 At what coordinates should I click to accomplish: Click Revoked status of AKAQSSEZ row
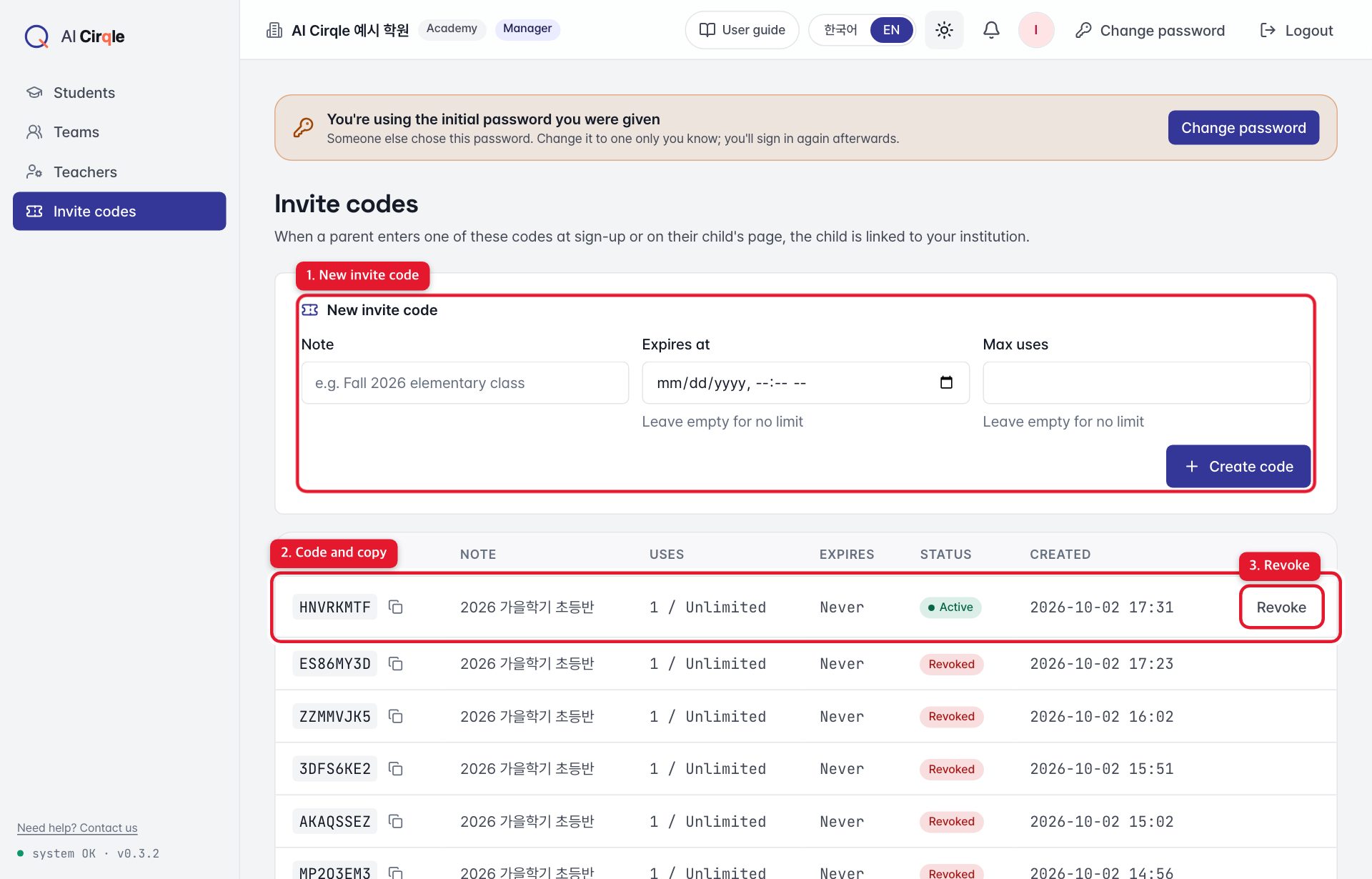[951, 821]
